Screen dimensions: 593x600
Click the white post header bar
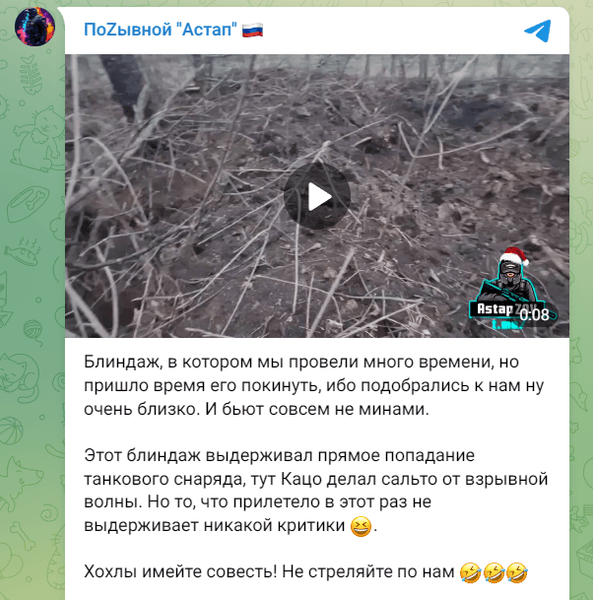[x=317, y=31]
